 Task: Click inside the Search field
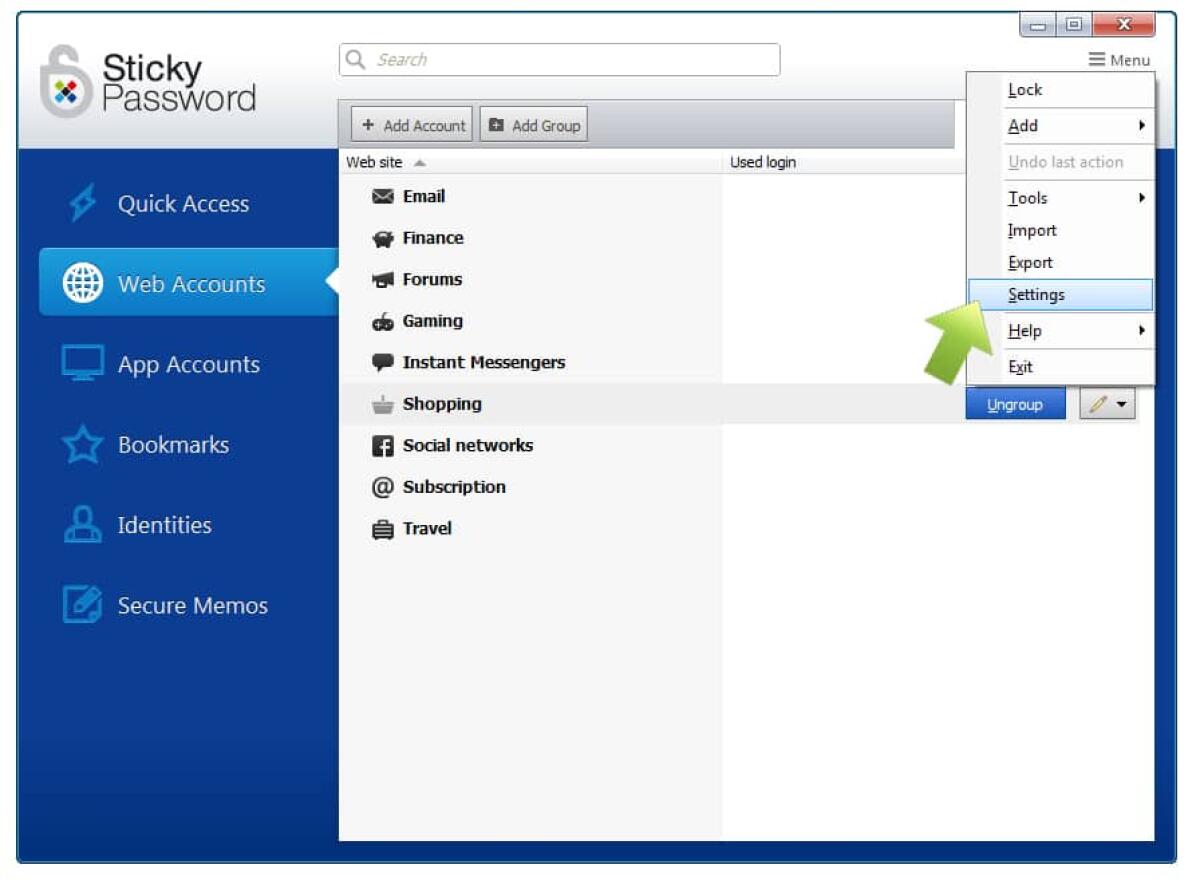560,59
